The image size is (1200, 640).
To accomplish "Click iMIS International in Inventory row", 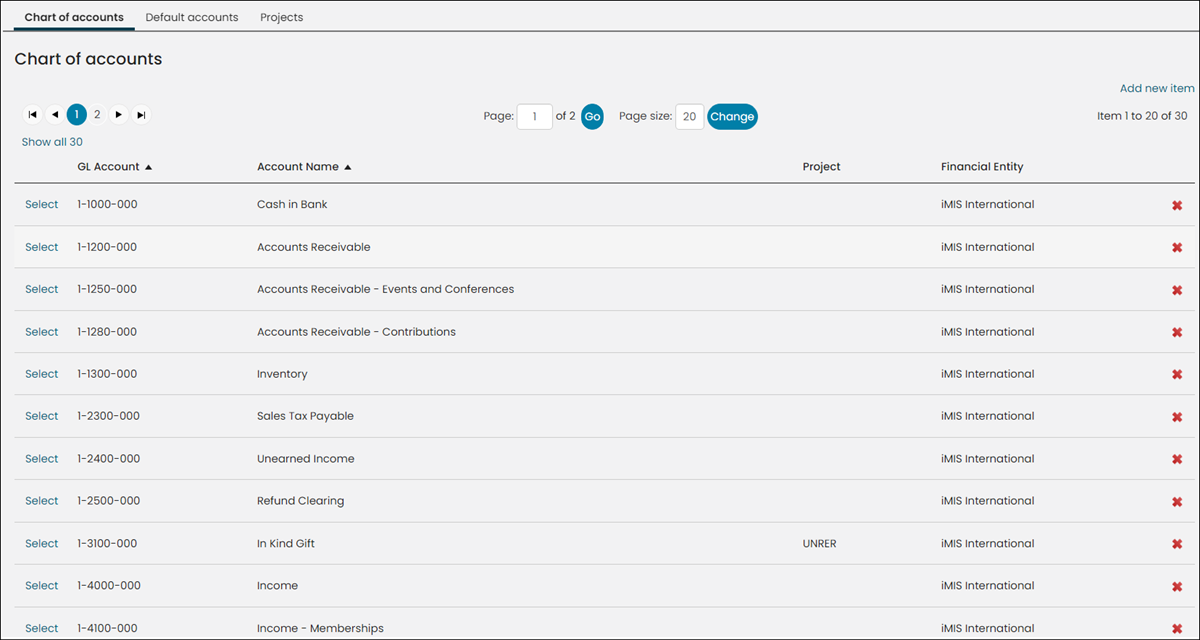I will click(x=988, y=374).
